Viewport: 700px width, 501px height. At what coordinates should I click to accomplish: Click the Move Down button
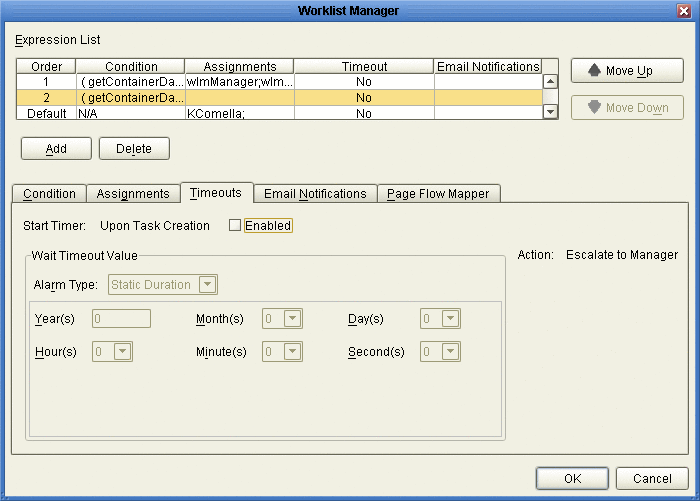click(627, 108)
